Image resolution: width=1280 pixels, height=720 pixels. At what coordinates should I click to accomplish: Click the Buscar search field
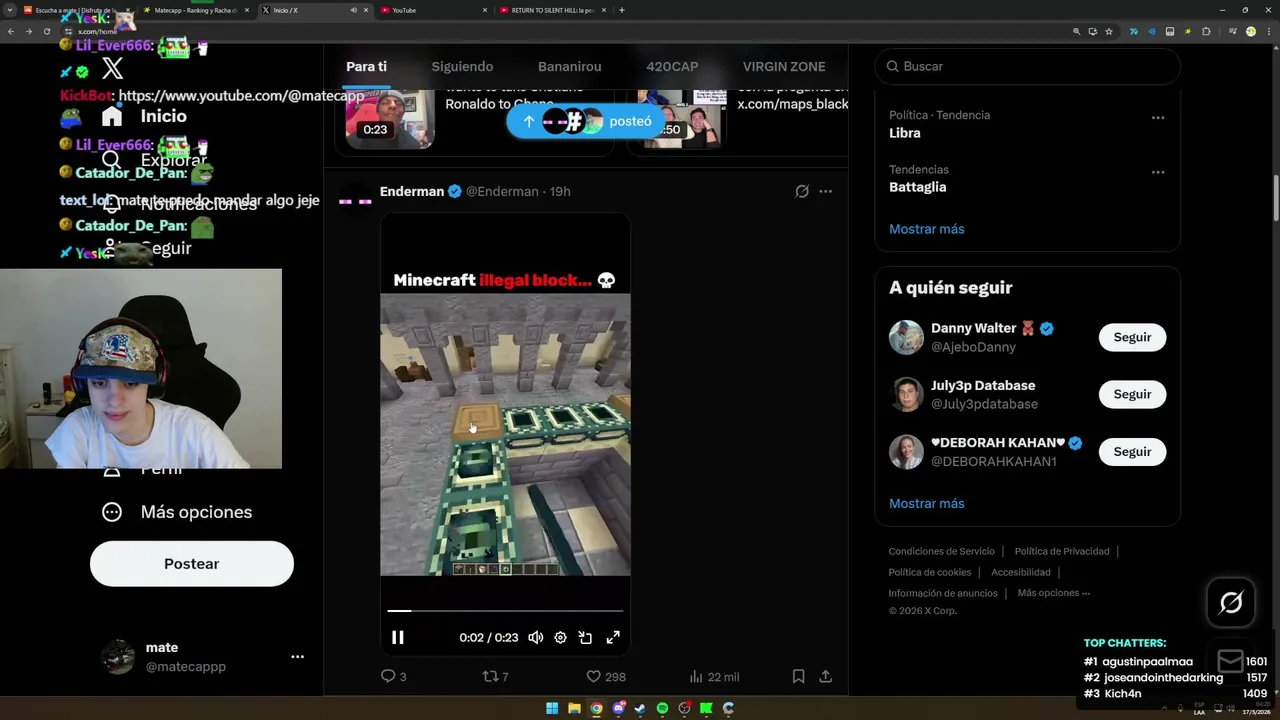point(1027,66)
